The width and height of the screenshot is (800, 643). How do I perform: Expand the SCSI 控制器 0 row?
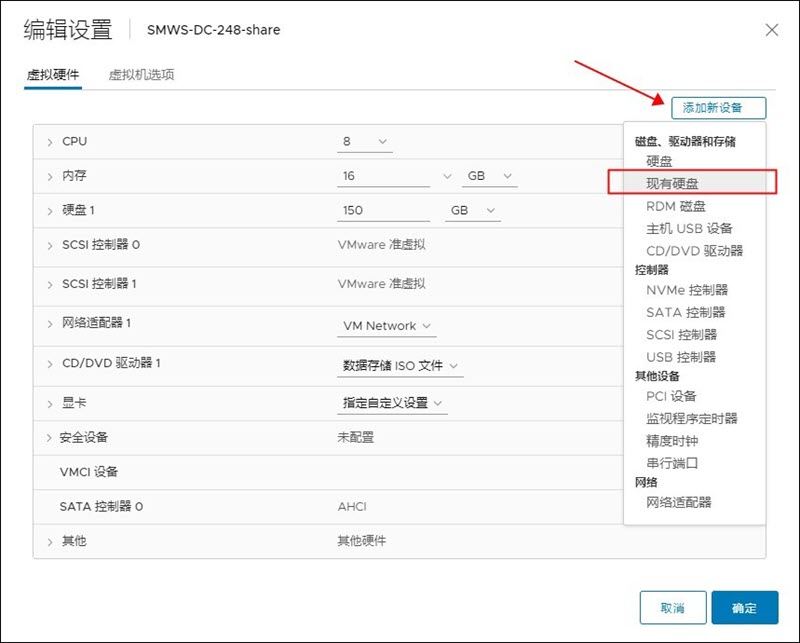(x=49, y=245)
